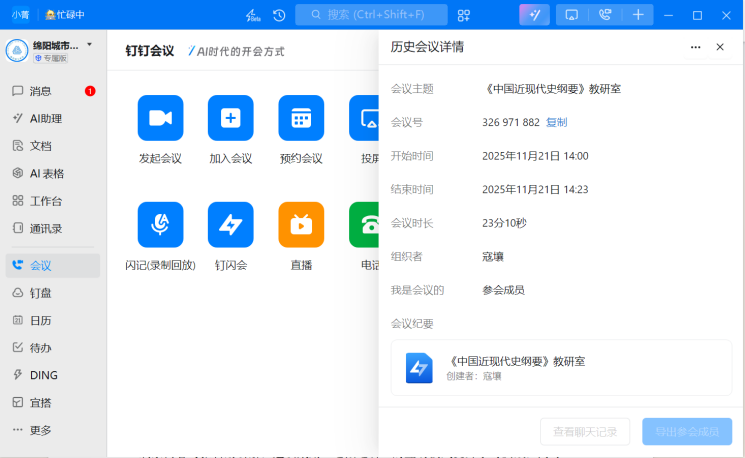The height and width of the screenshot is (458, 745).
Task: Expand the organization name dropdown arrow
Action: point(89,45)
